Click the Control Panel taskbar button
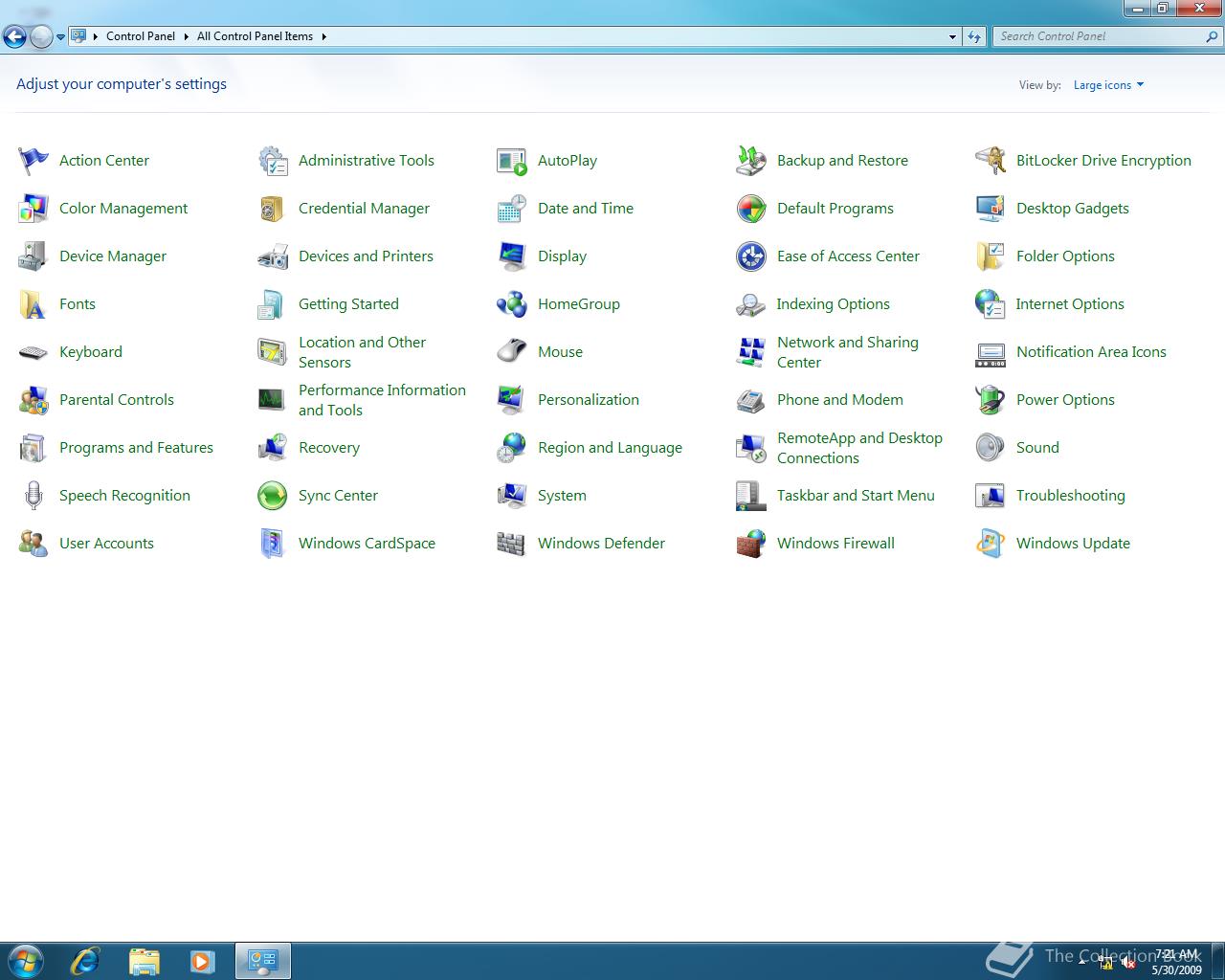Image resolution: width=1225 pixels, height=980 pixels. pyautogui.click(x=262, y=961)
